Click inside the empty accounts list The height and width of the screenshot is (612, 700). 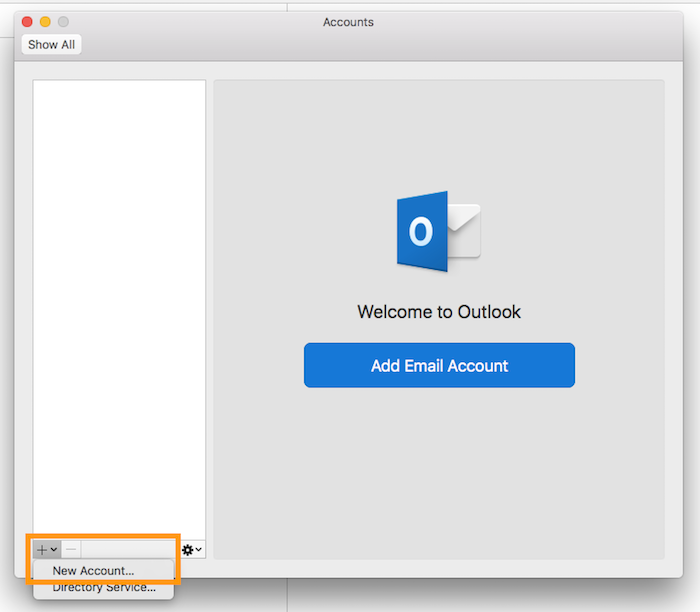click(119, 300)
